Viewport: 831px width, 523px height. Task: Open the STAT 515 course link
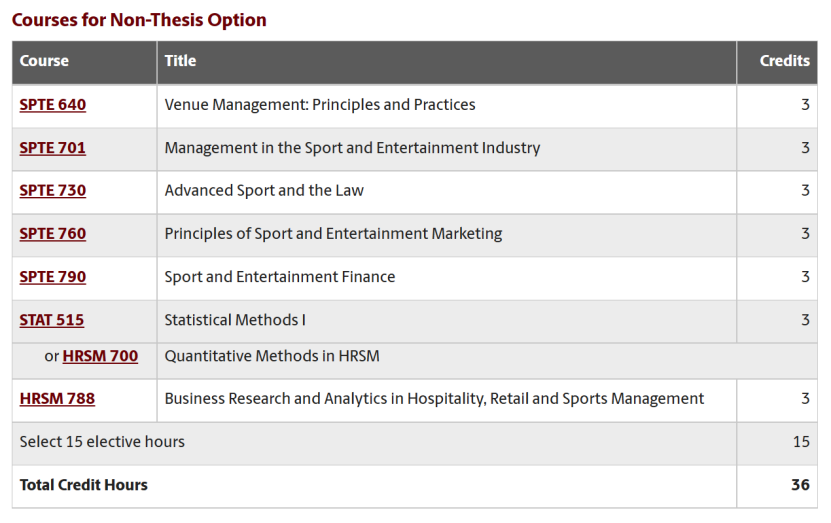click(x=51, y=320)
